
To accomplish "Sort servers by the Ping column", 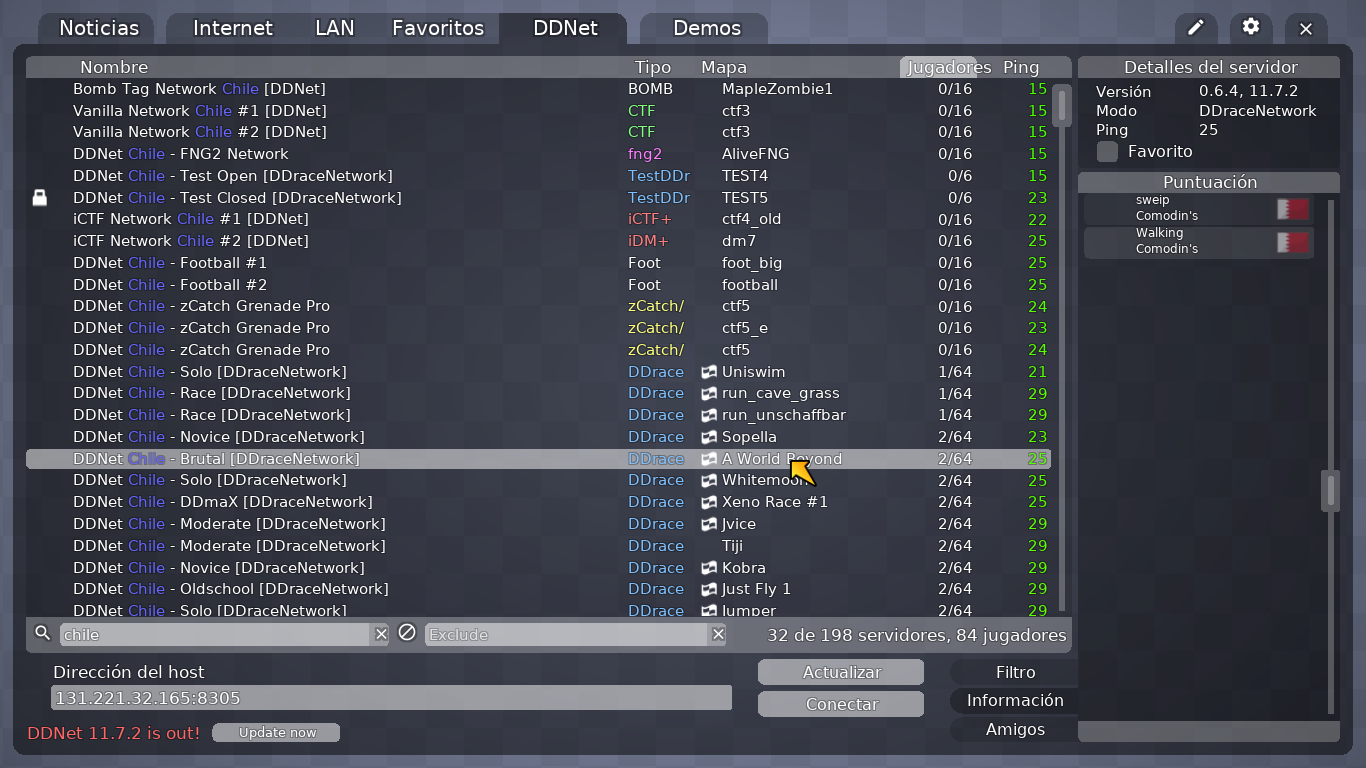I will pos(1021,67).
